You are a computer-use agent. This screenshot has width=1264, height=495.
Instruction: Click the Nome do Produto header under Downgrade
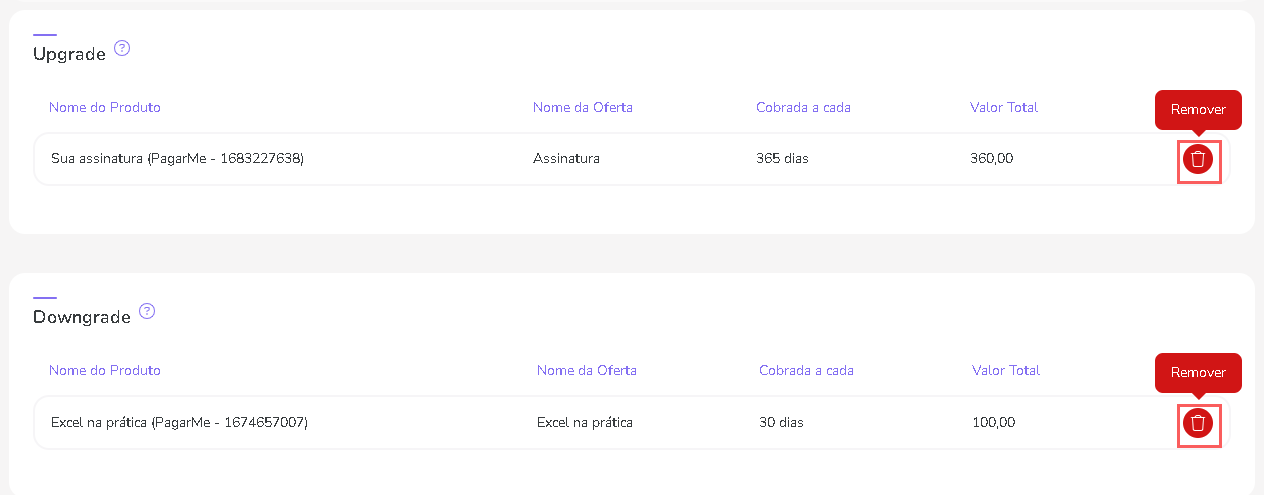click(105, 370)
